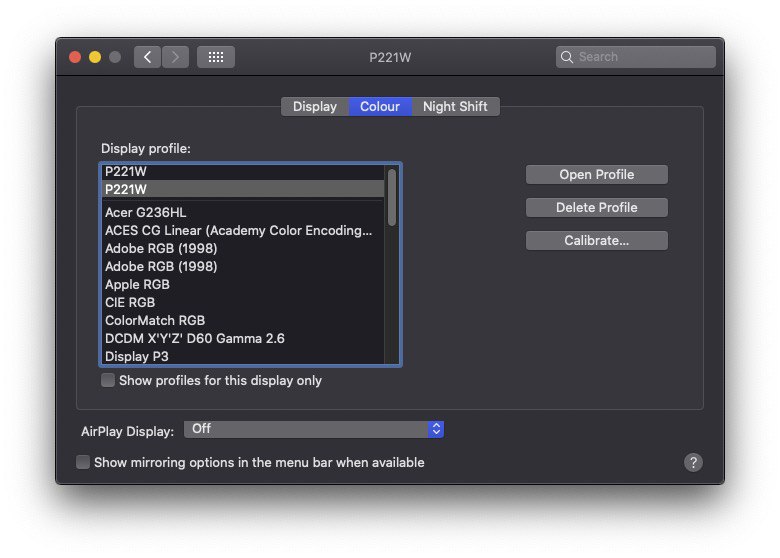Screen dimensions: 780x558
Task: Pick the CIE RGB profile
Action: (x=243, y=302)
